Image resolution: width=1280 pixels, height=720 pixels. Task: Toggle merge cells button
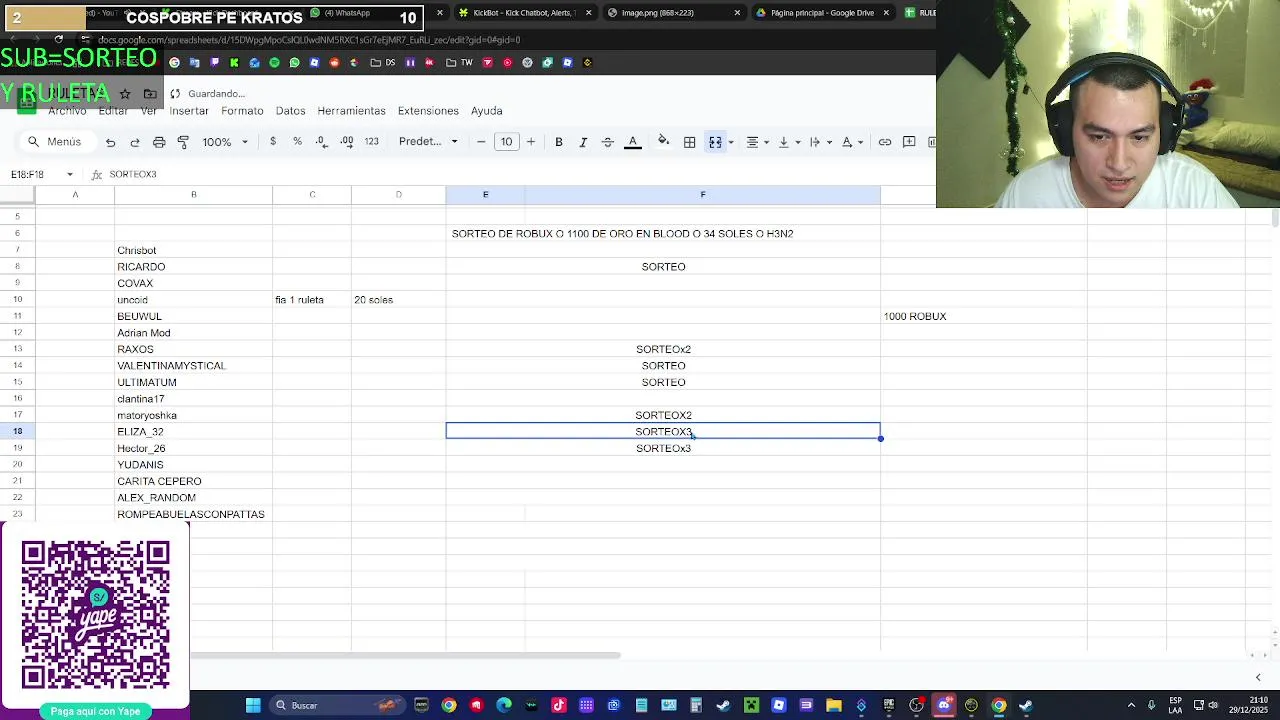pyautogui.click(x=715, y=142)
